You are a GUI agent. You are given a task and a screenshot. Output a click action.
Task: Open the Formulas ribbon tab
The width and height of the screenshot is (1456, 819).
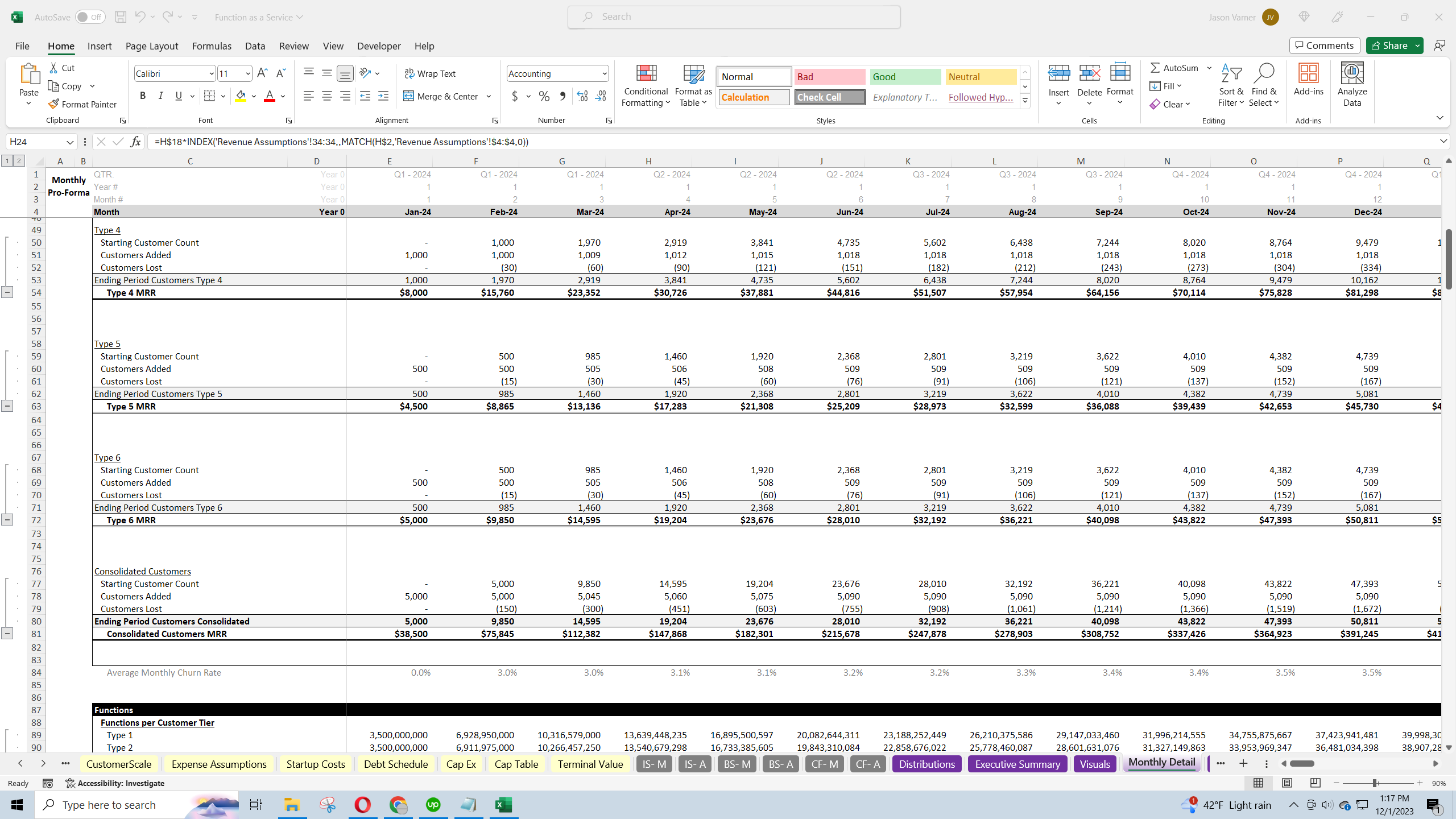point(212,46)
